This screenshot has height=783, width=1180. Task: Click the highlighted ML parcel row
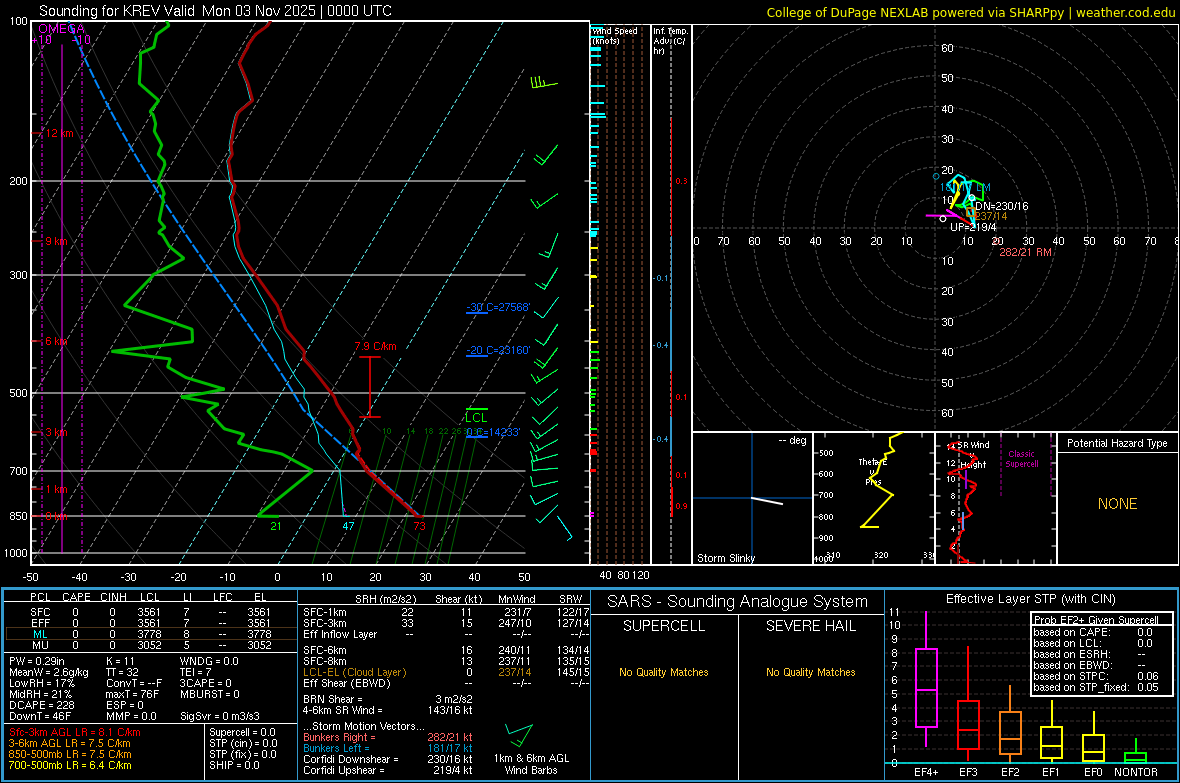pyautogui.click(x=150, y=634)
